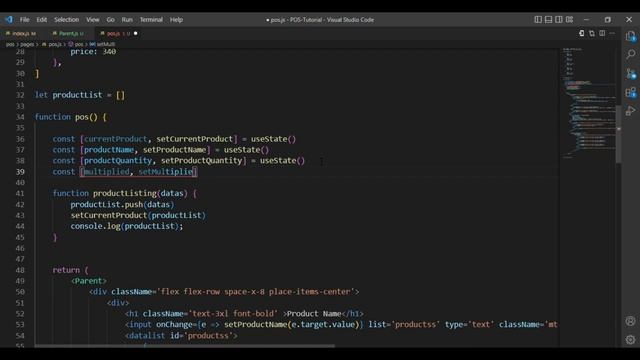Image resolution: width=640 pixels, height=360 pixels.
Task: Click the vertical editor scrollbar thumb
Action: point(619,135)
